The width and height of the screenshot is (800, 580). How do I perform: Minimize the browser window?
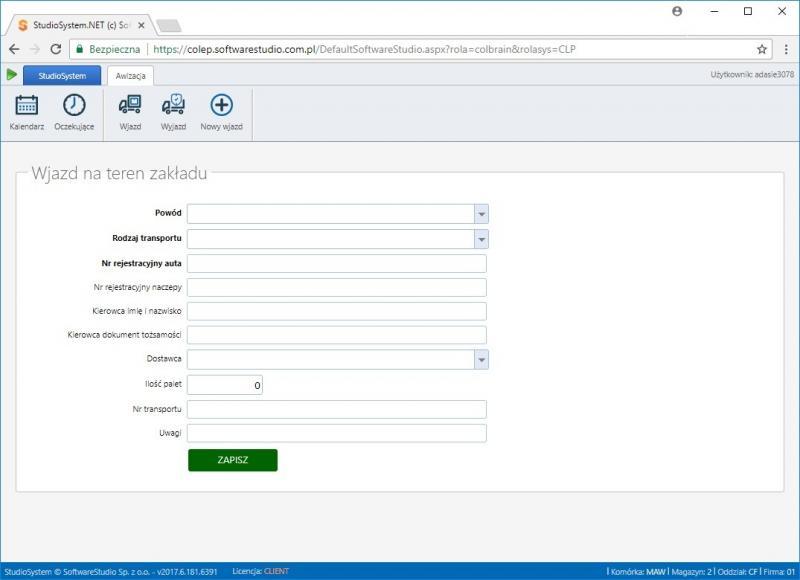click(714, 11)
